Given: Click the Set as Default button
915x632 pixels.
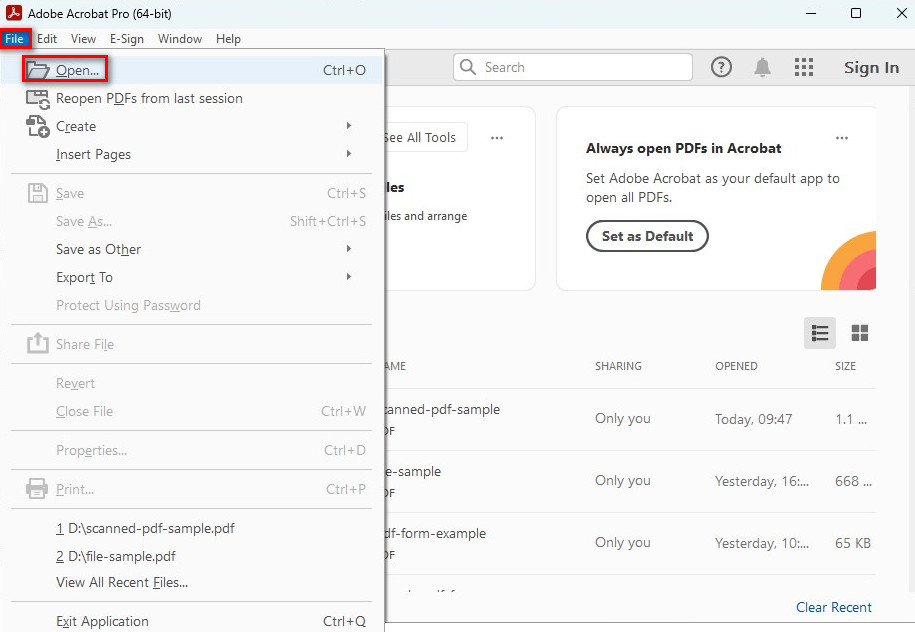Looking at the screenshot, I should [x=647, y=237].
